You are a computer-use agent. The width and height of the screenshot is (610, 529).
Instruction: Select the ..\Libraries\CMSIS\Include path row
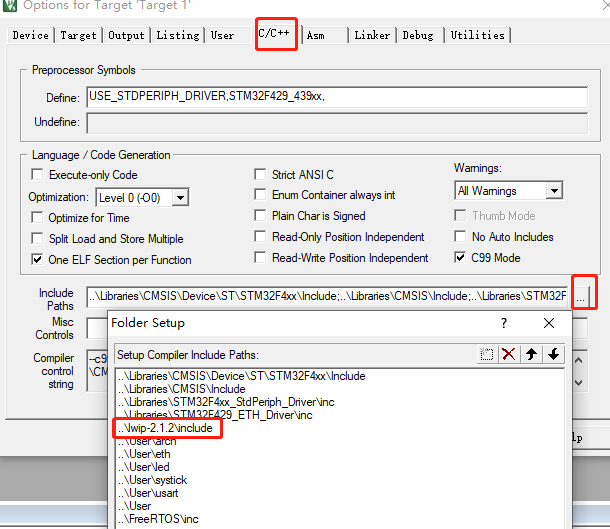coord(340,389)
